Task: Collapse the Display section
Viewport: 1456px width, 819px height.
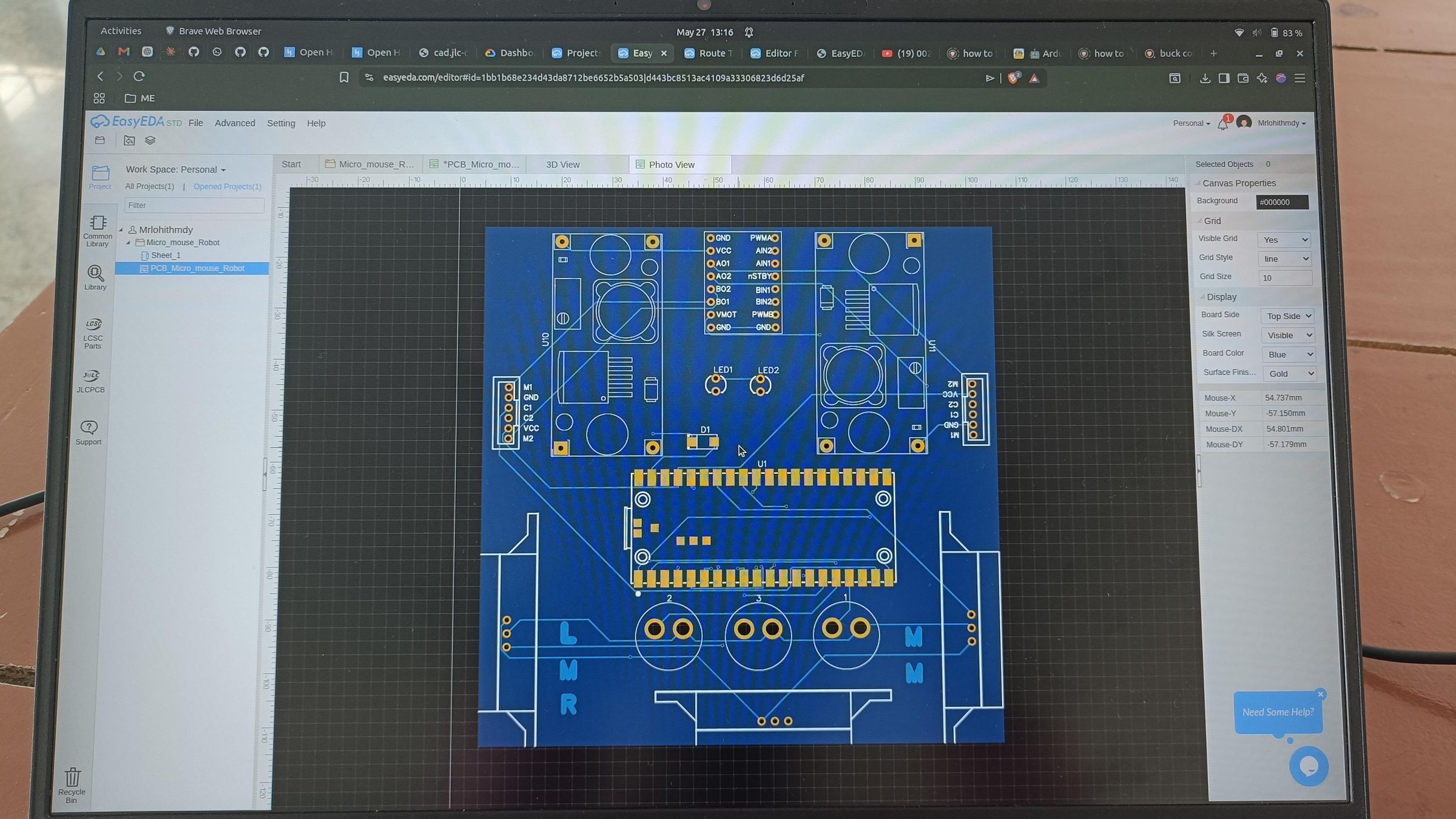Action: tap(1202, 297)
